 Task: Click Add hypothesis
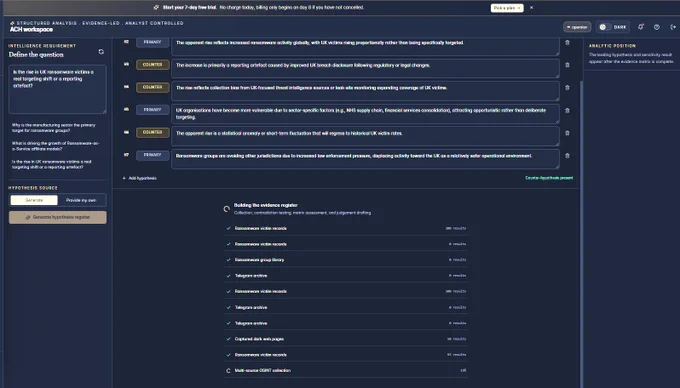(139, 178)
